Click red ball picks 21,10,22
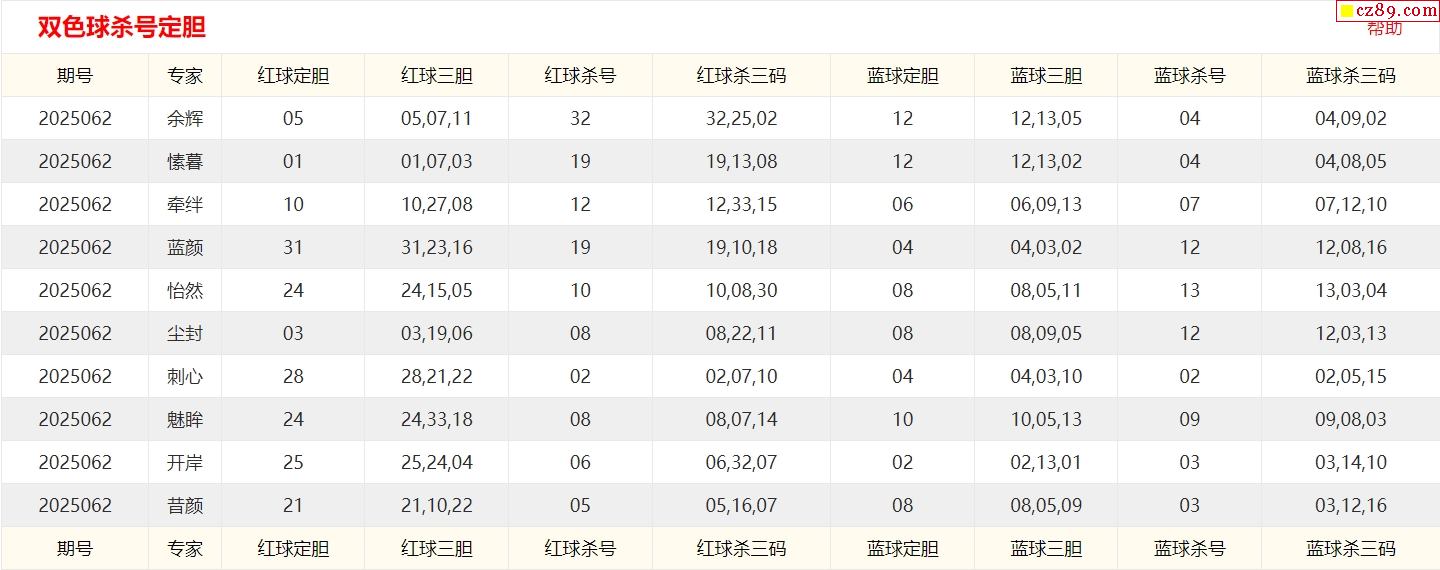The image size is (1440, 570). click(437, 506)
